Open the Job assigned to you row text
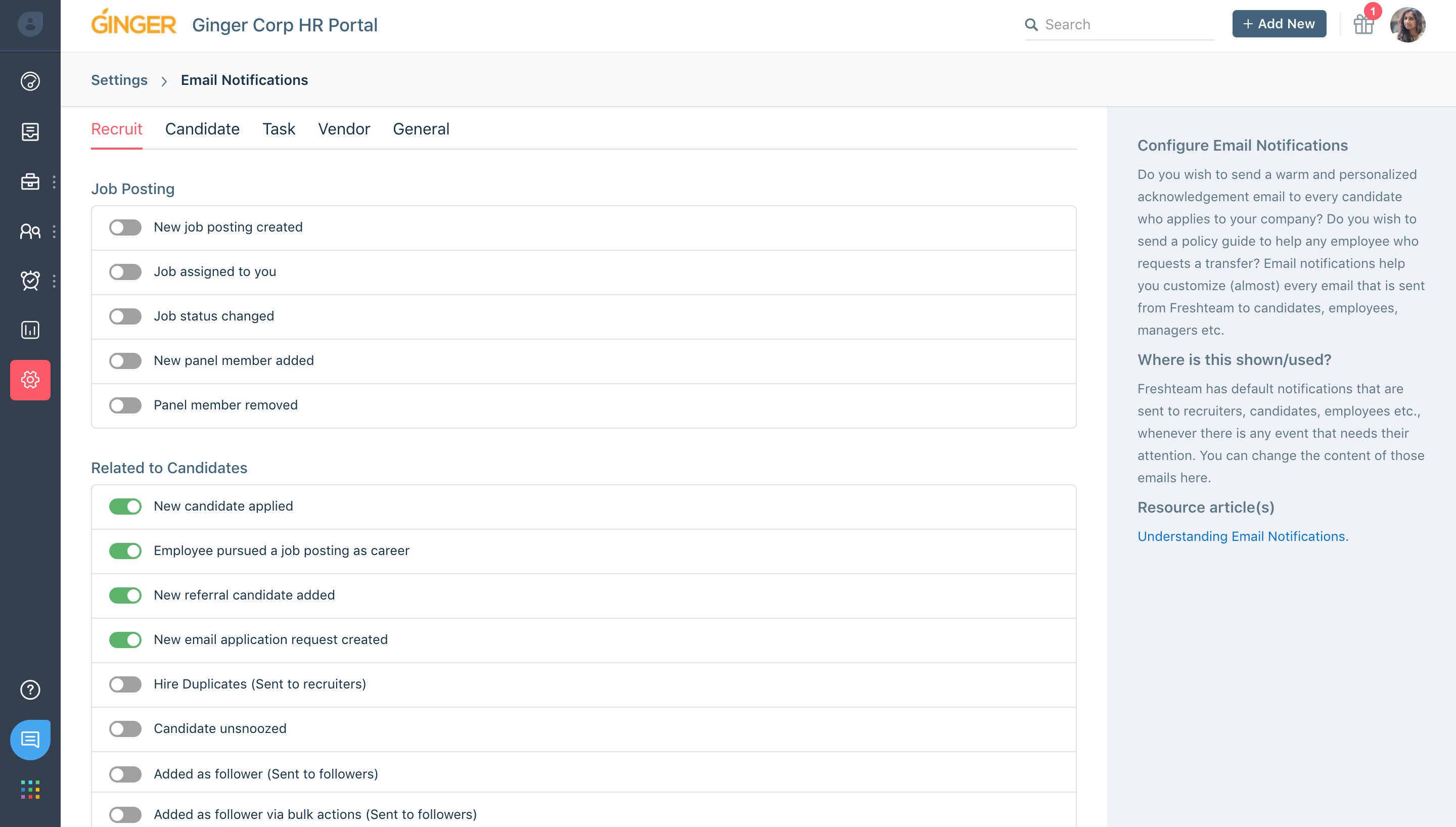Image resolution: width=1456 pixels, height=827 pixels. (215, 271)
